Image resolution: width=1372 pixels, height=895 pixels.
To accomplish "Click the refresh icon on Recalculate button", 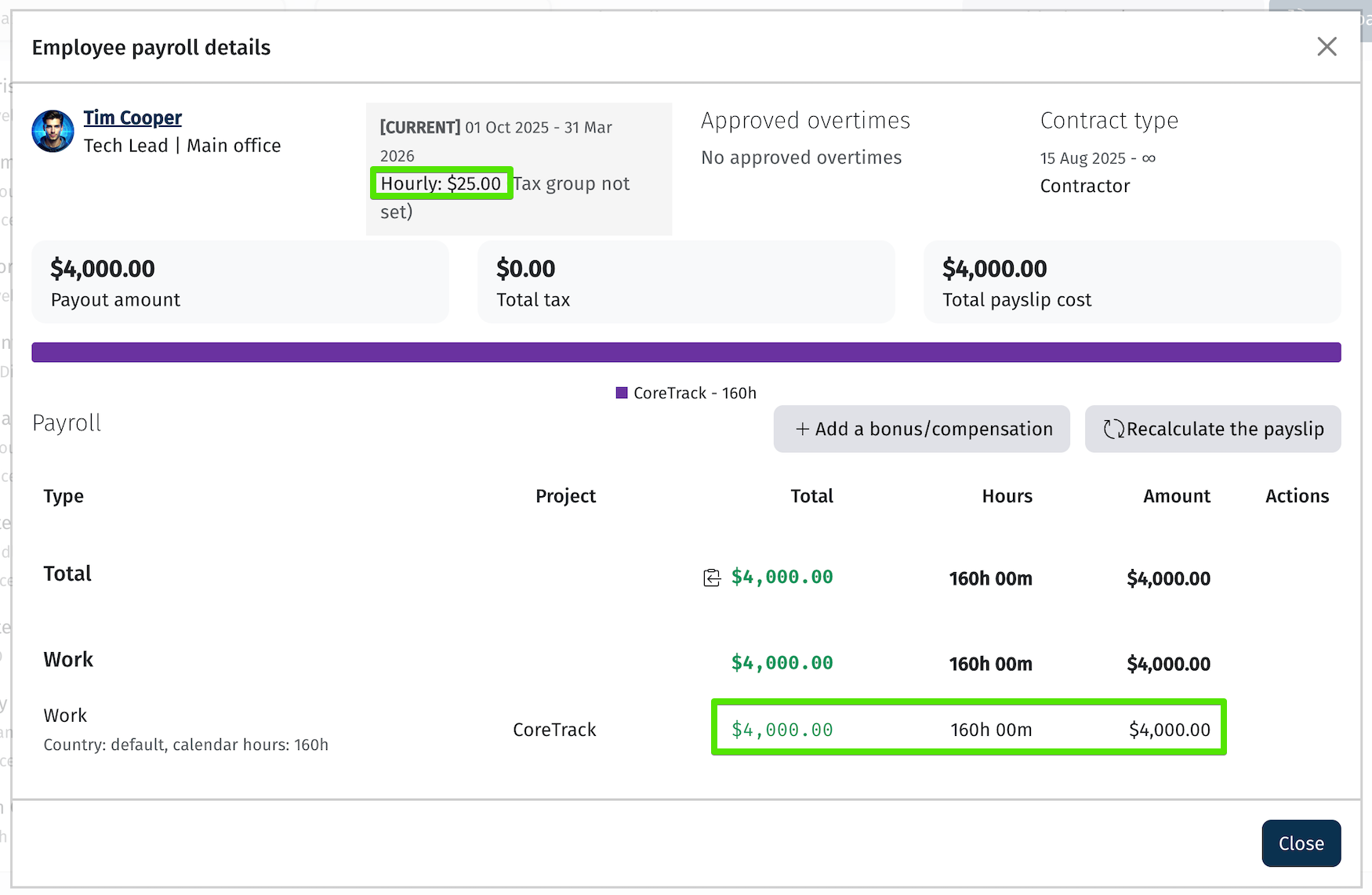I will (x=1113, y=429).
